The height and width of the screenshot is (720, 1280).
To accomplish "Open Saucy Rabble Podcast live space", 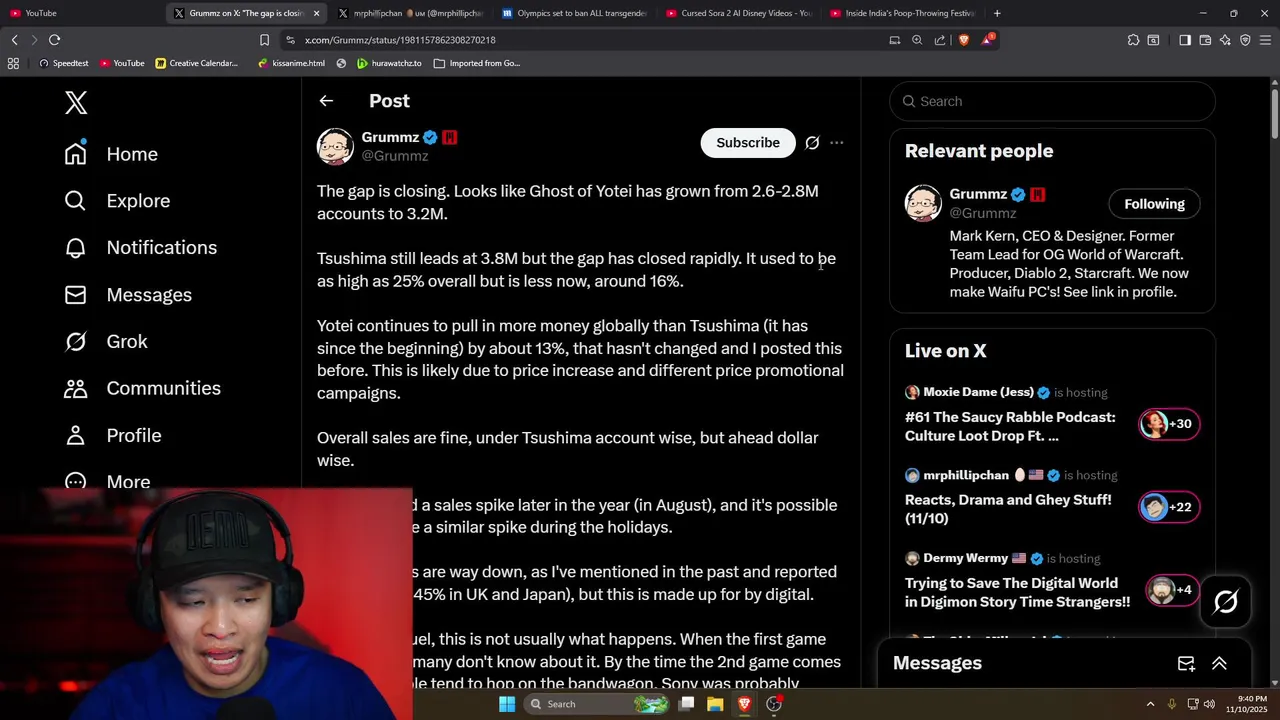I will pos(1010,426).
